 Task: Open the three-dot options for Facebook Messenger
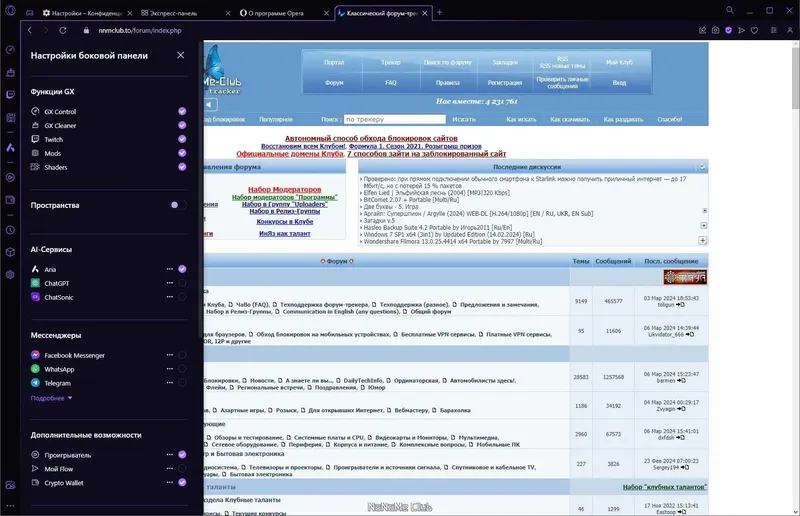[170, 355]
